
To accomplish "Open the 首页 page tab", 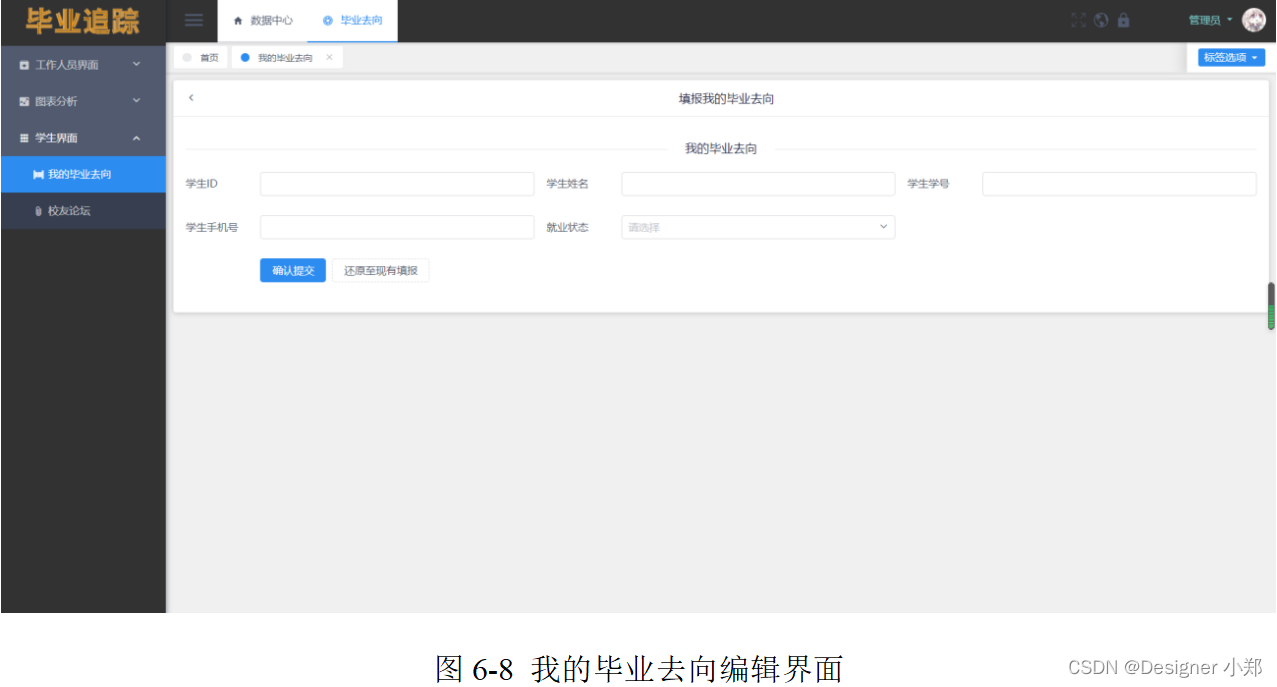I will [201, 58].
